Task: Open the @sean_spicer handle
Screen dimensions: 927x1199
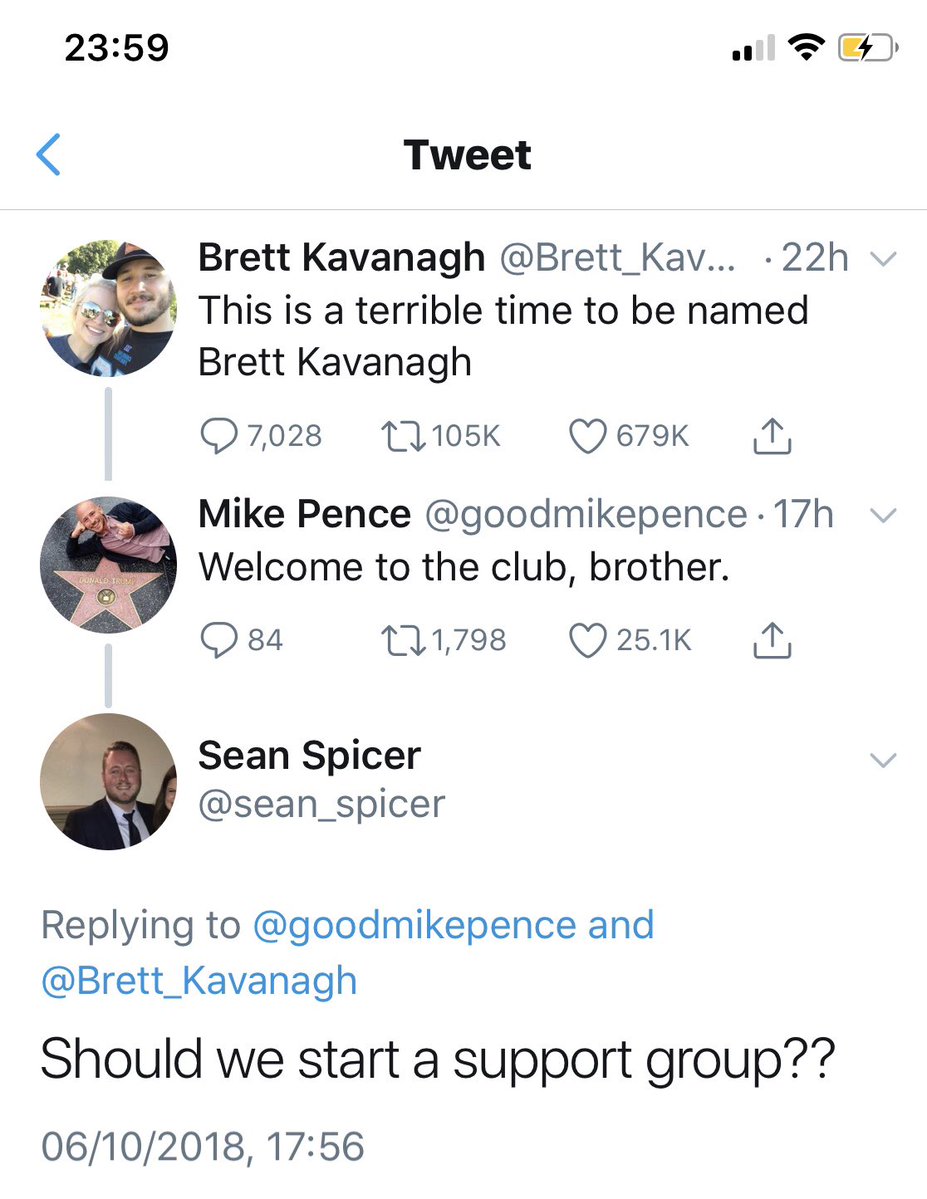Action: (x=321, y=804)
